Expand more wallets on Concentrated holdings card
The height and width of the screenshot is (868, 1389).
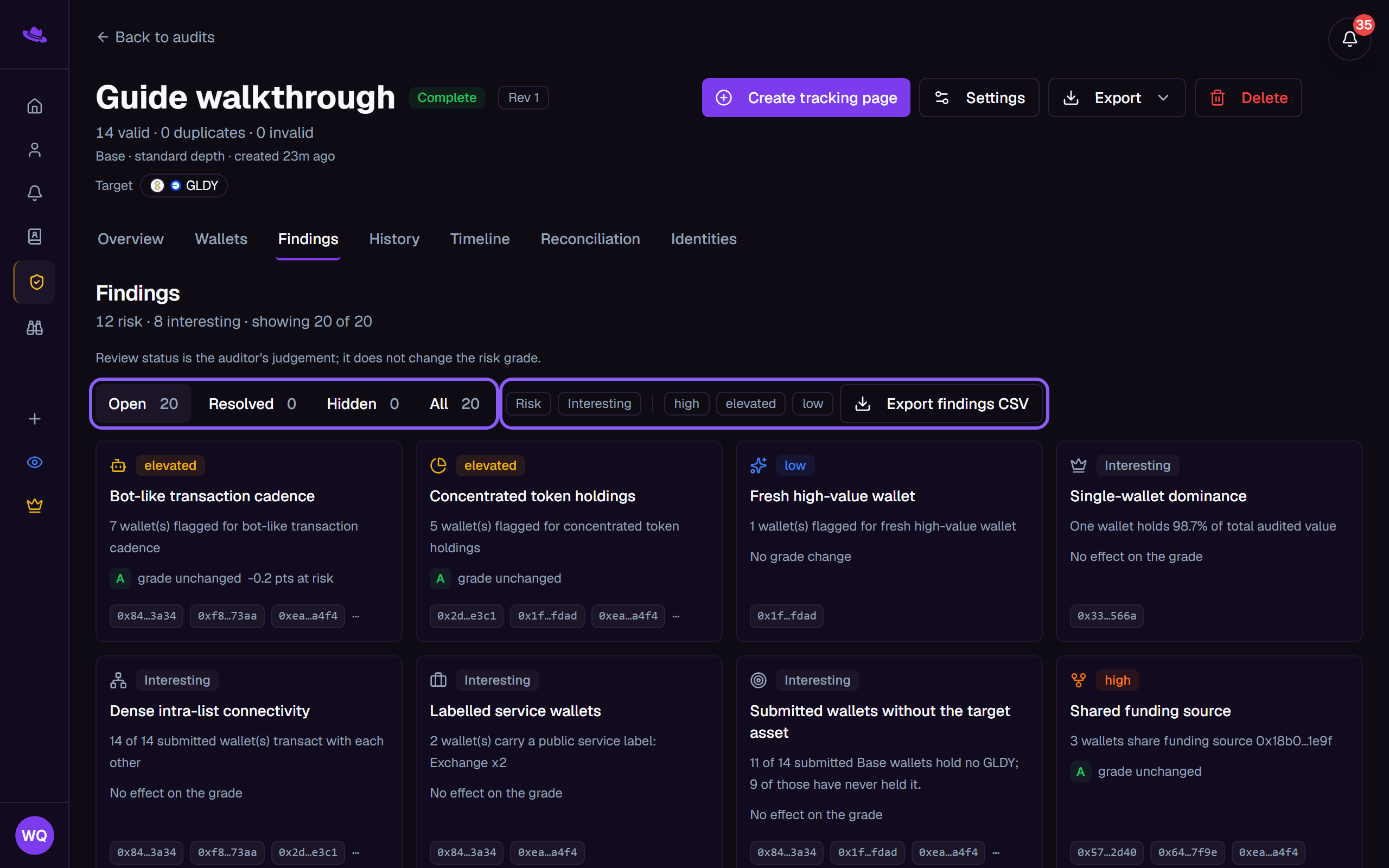[x=676, y=616]
